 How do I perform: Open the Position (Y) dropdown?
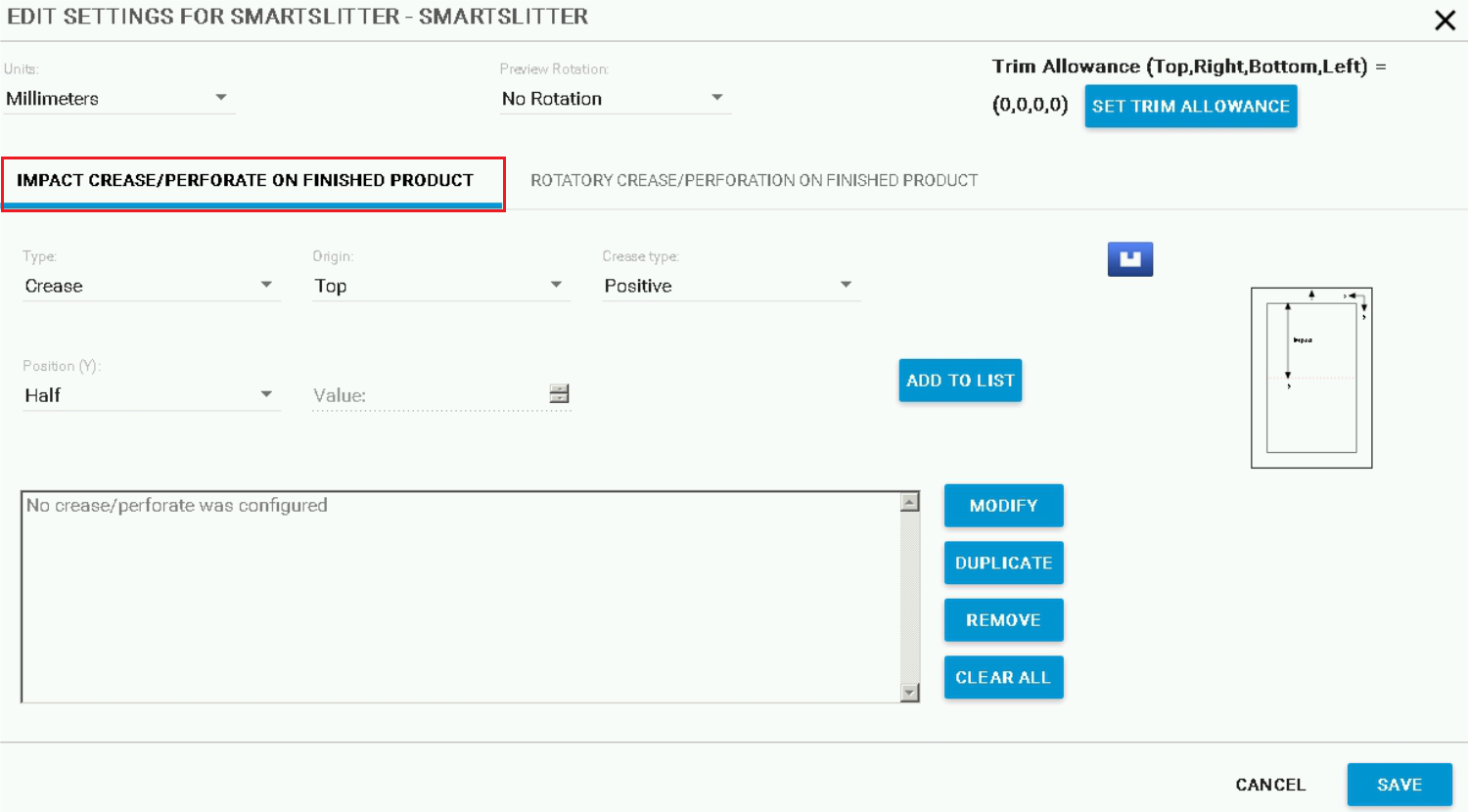(149, 395)
